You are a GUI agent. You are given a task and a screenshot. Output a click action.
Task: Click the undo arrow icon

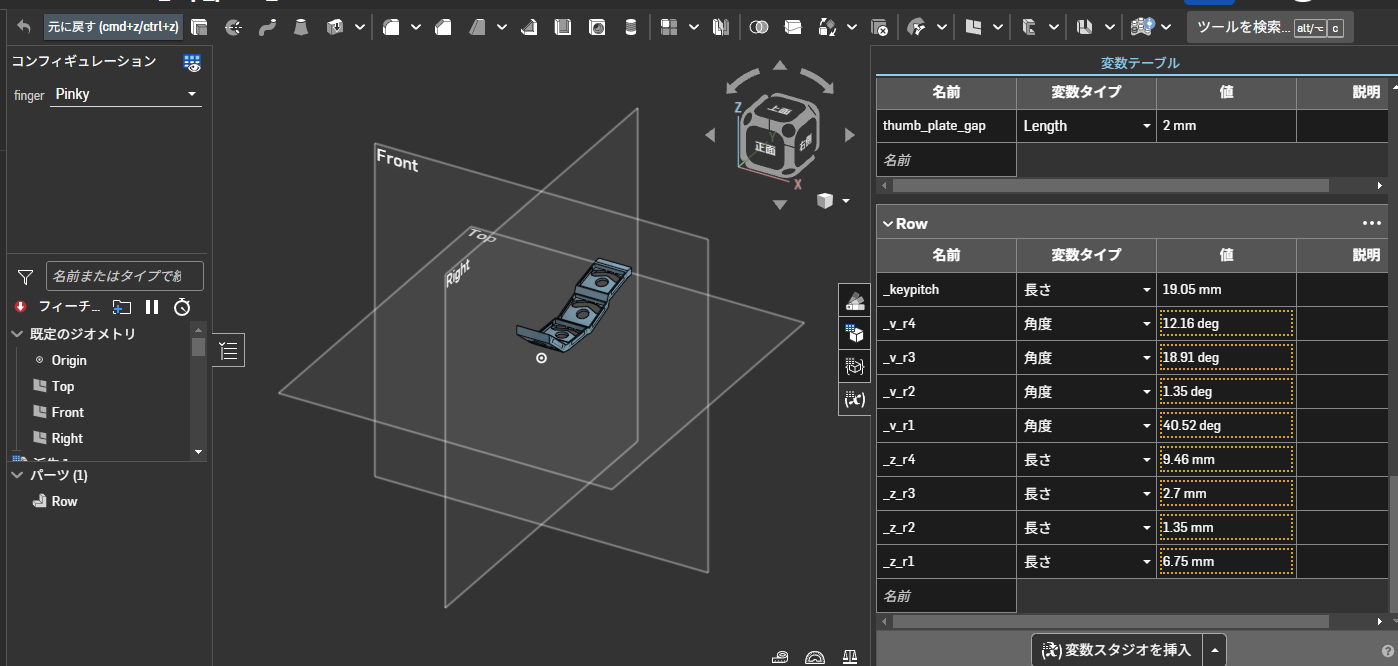pyautogui.click(x=24, y=27)
